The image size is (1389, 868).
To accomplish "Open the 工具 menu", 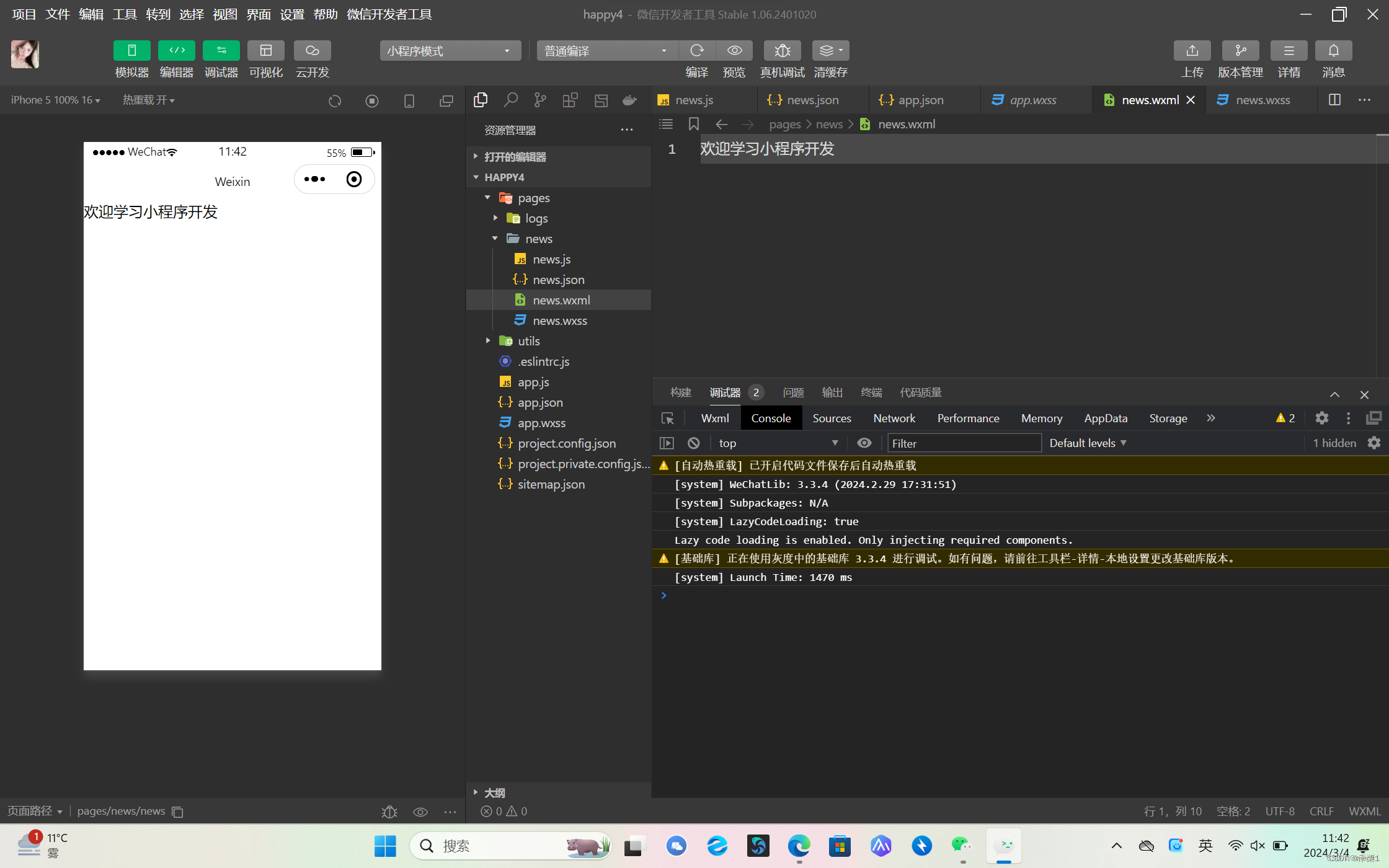I will 124,14.
